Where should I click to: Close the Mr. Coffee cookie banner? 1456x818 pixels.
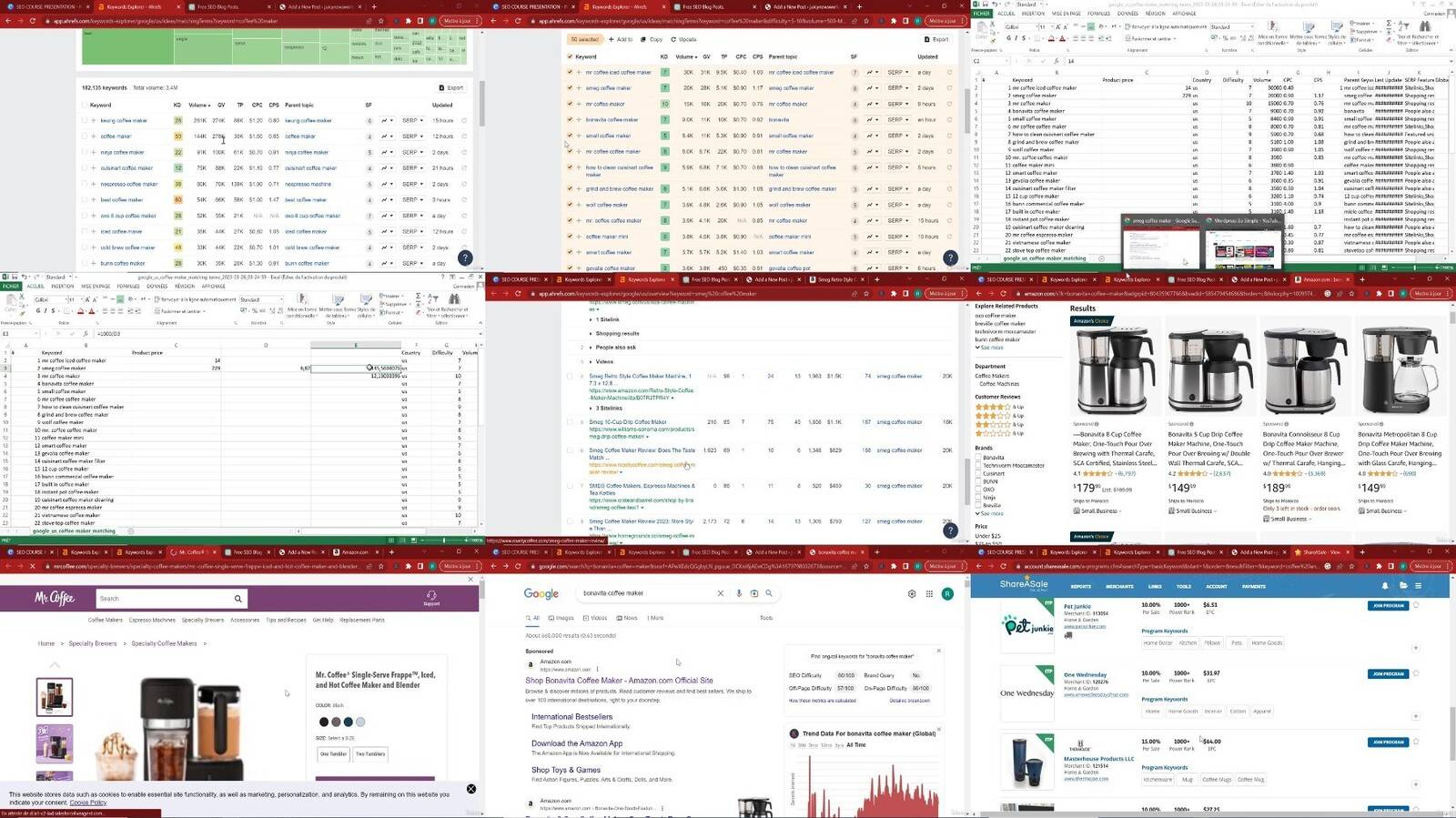click(471, 789)
